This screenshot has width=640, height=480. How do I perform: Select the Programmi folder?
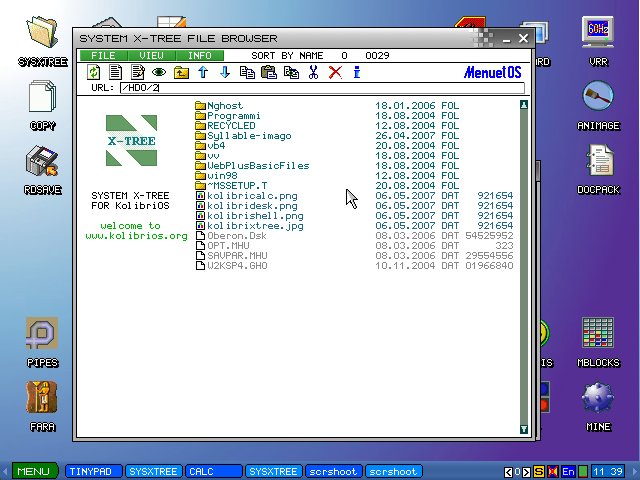point(234,116)
